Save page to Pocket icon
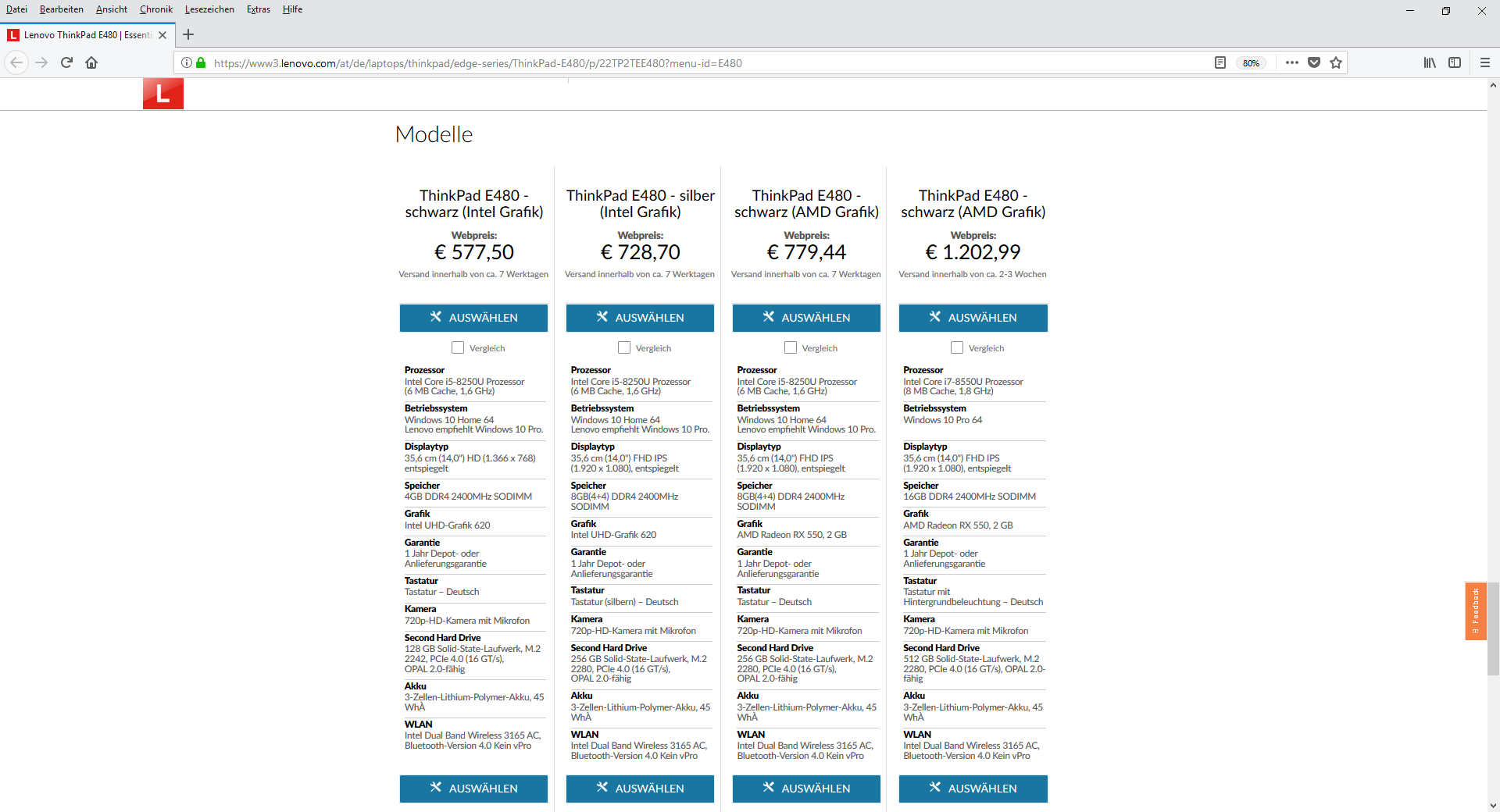The height and width of the screenshot is (812, 1500). (1314, 62)
